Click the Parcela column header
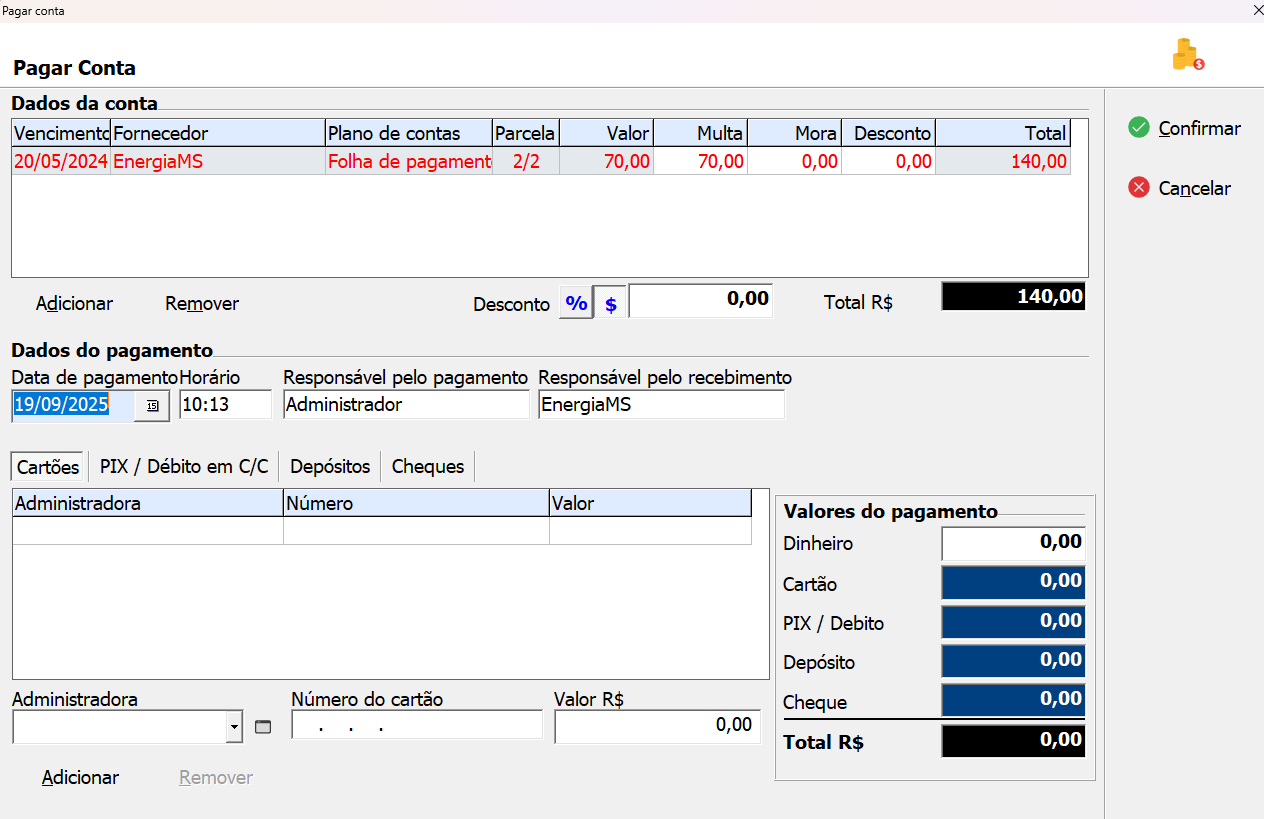 point(526,133)
